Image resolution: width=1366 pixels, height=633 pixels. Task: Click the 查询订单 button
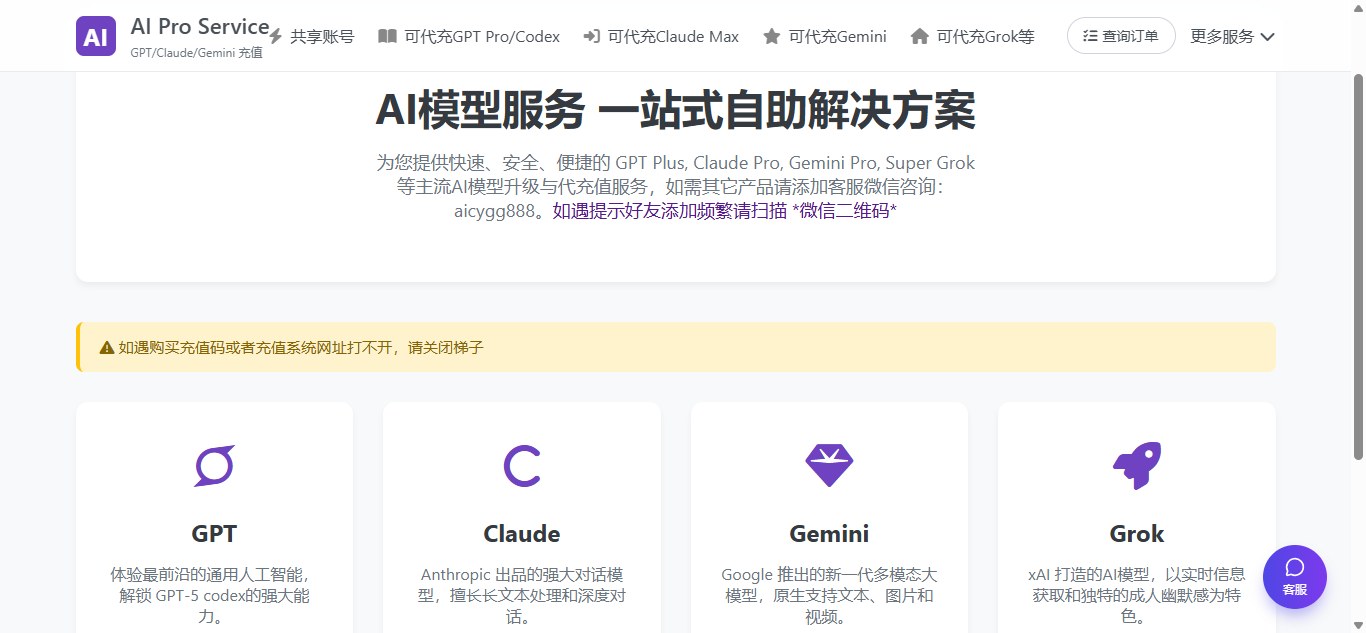[x=1121, y=36]
